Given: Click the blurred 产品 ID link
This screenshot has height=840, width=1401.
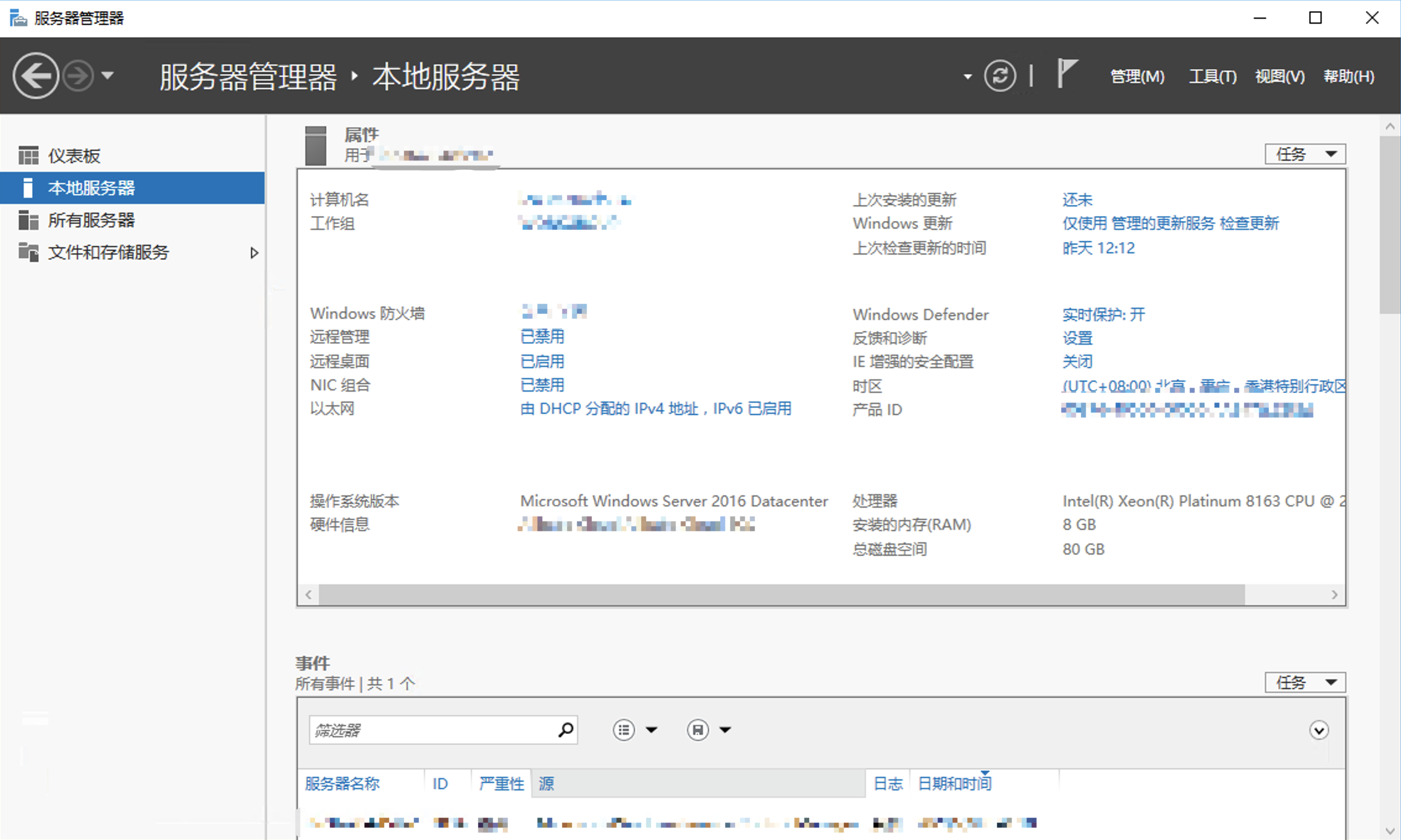Looking at the screenshot, I should coord(1187,409).
